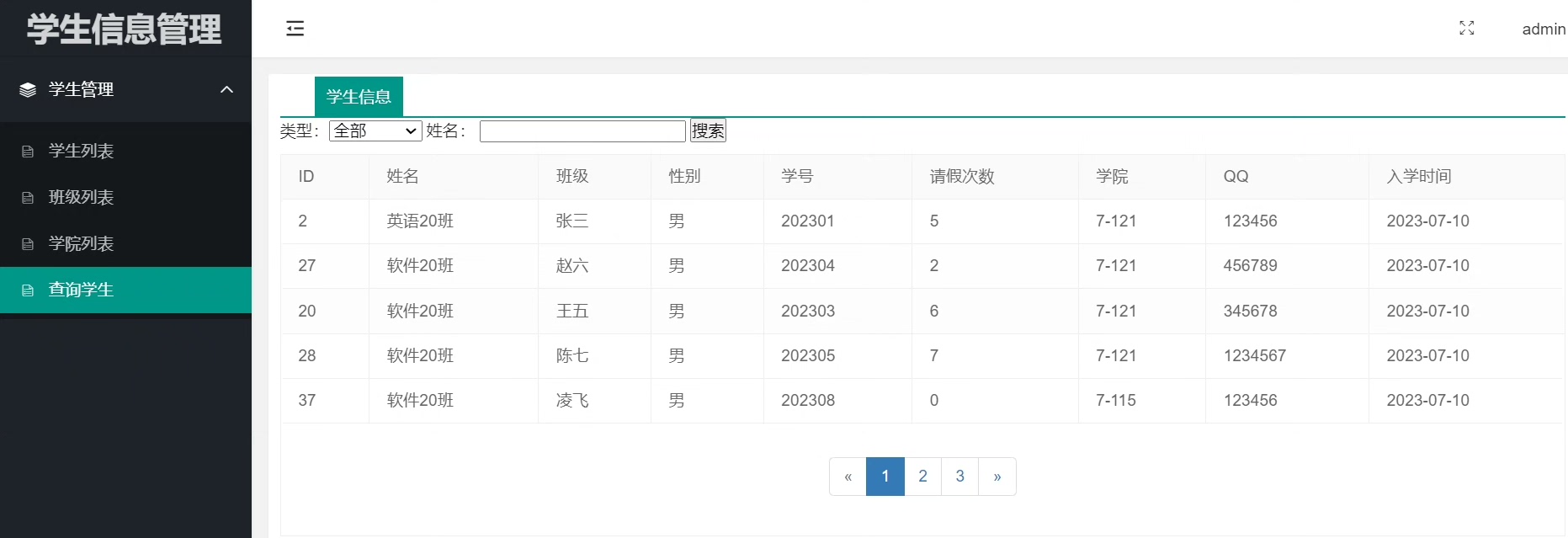This screenshot has width=1568, height=538.
Task: Collapse the 学生管理 menu chevron
Action: (226, 90)
